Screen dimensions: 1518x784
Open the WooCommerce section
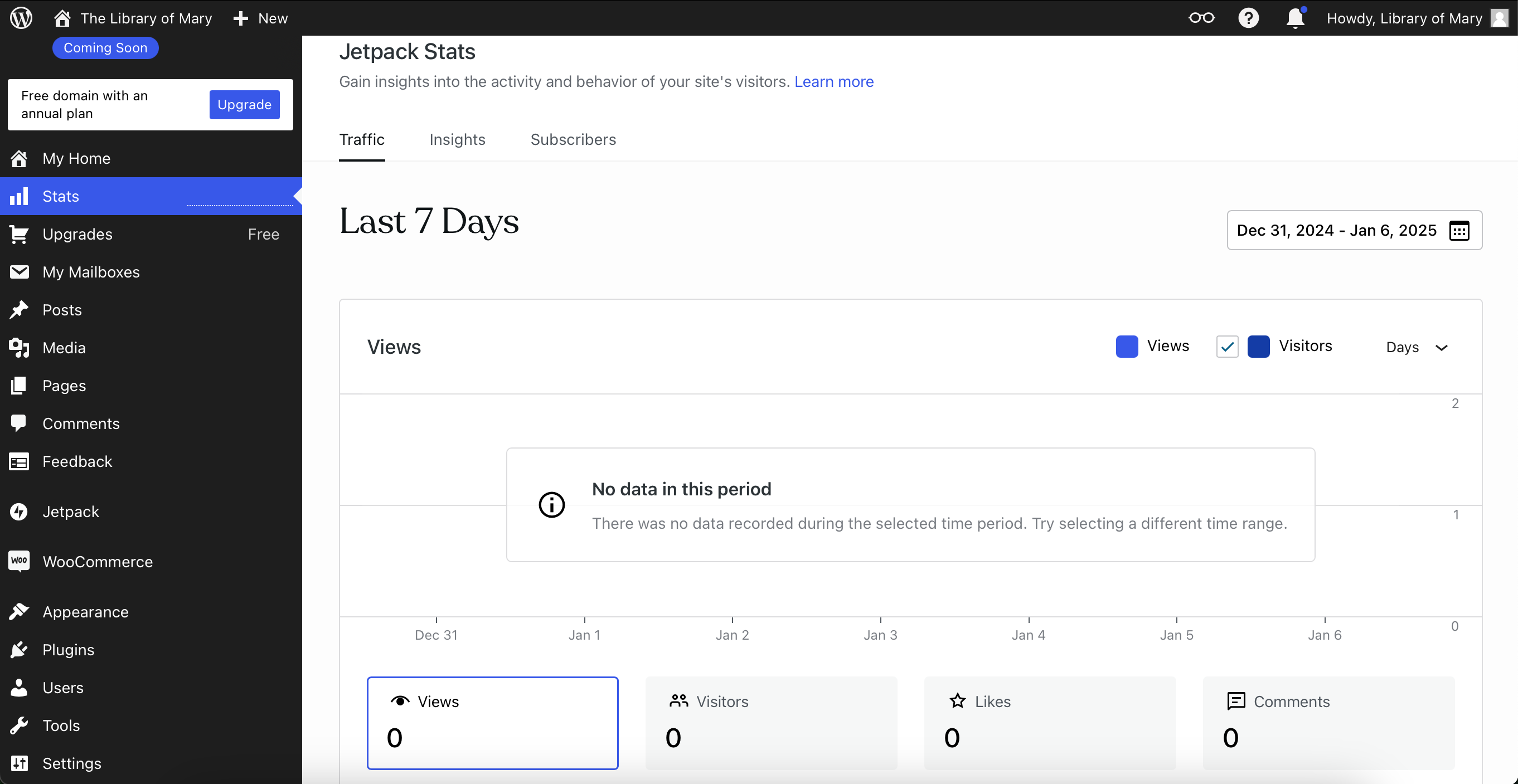pyautogui.click(x=97, y=561)
